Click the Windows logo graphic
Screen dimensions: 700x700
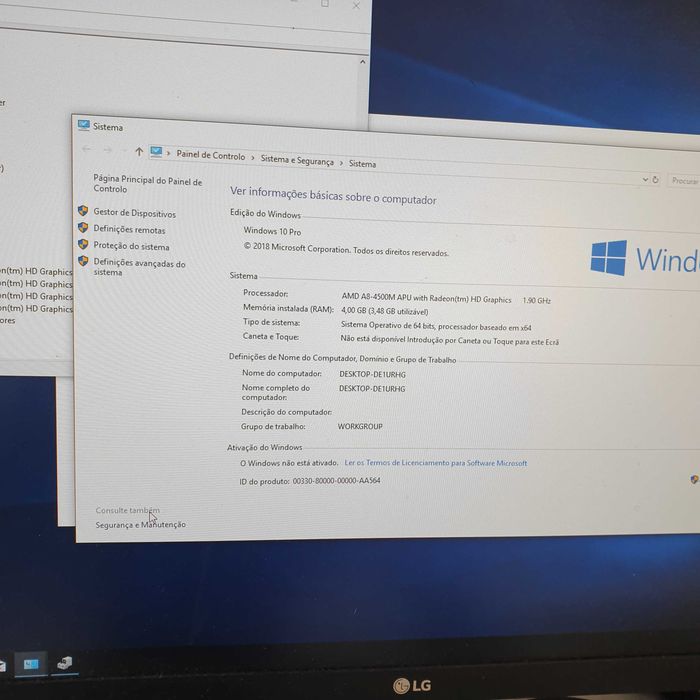[608, 258]
